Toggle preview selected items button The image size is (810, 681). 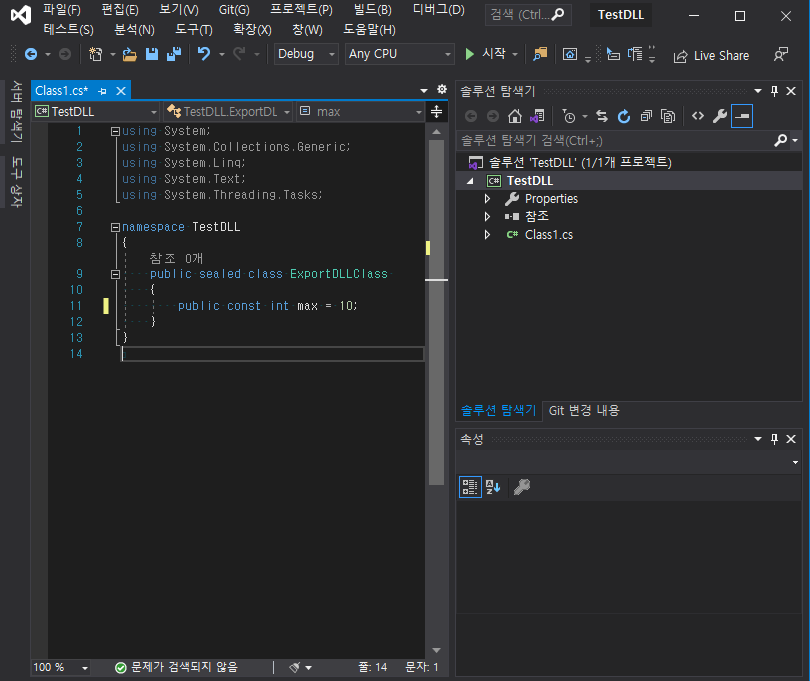[742, 116]
